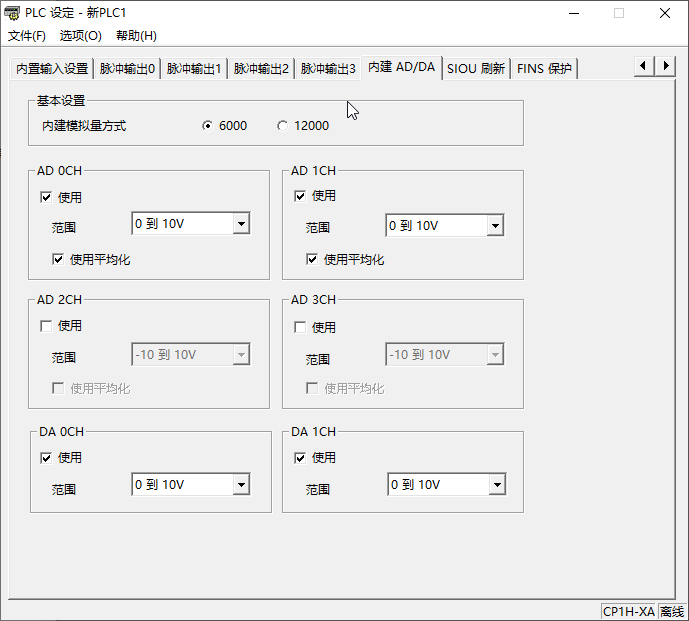Toggle 使用平均化 for AD 1CH

312,259
